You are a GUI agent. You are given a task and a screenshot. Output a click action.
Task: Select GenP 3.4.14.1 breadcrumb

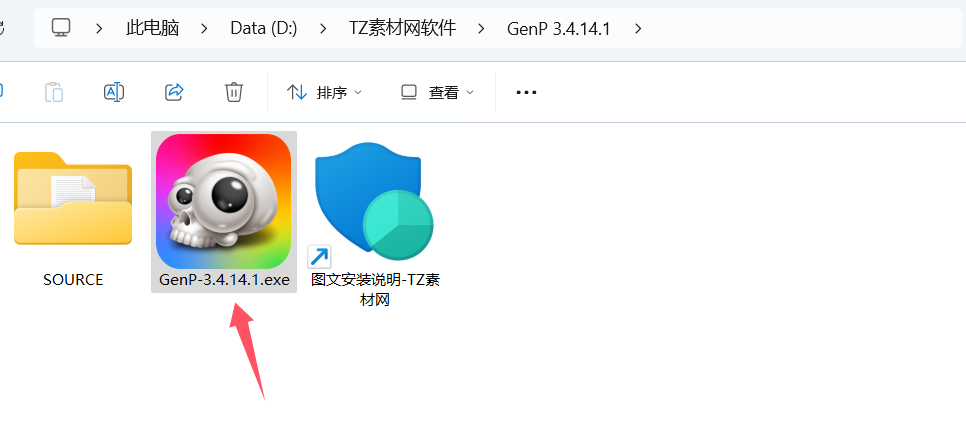point(559,28)
